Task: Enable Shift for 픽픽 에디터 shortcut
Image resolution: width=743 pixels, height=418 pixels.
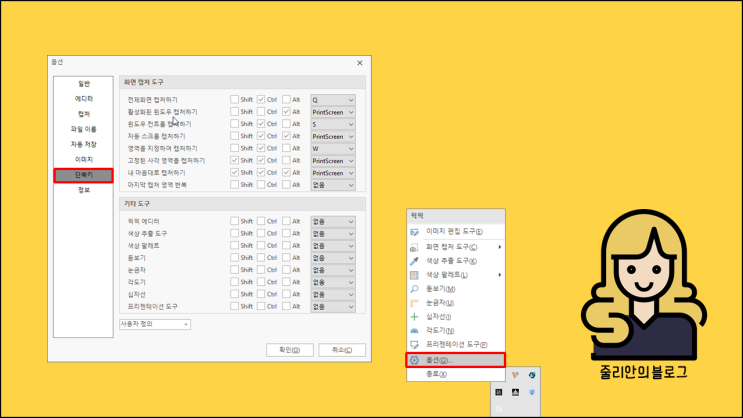Action: [x=234, y=221]
